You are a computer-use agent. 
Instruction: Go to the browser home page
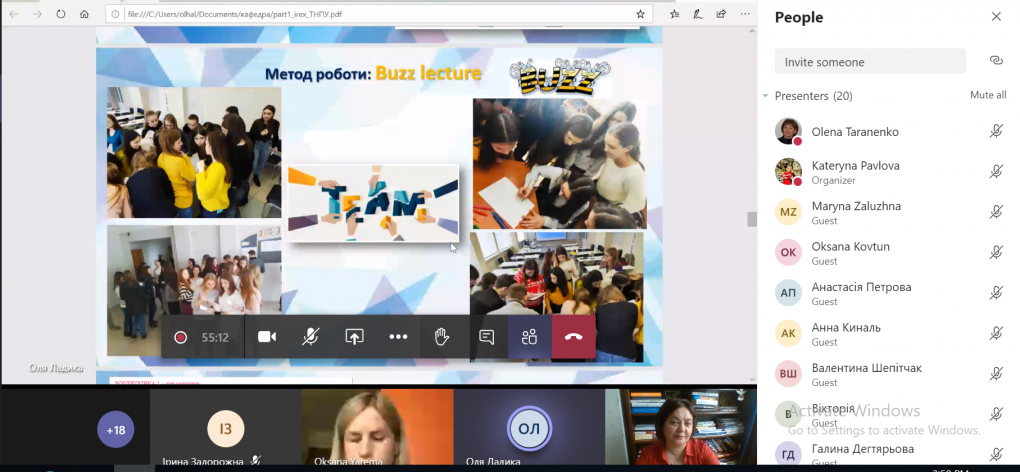pos(84,15)
